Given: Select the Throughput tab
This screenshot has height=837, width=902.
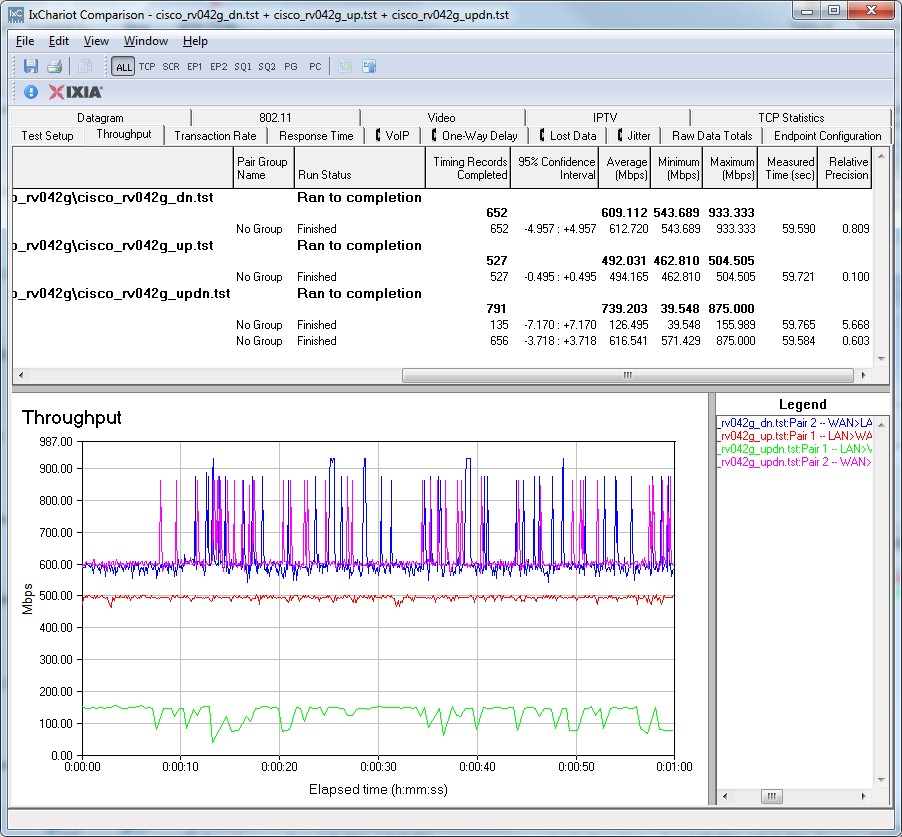Looking at the screenshot, I should 124,134.
